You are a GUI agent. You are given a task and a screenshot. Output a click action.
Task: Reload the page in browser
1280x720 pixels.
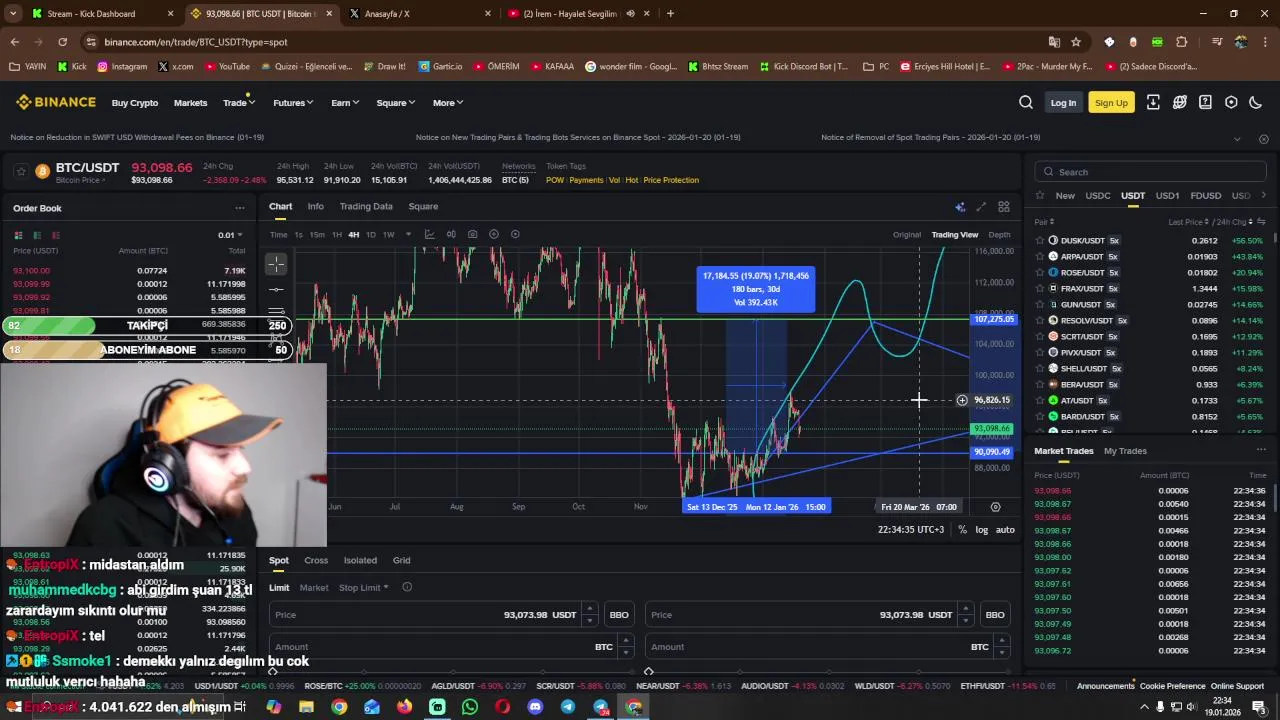(x=62, y=42)
